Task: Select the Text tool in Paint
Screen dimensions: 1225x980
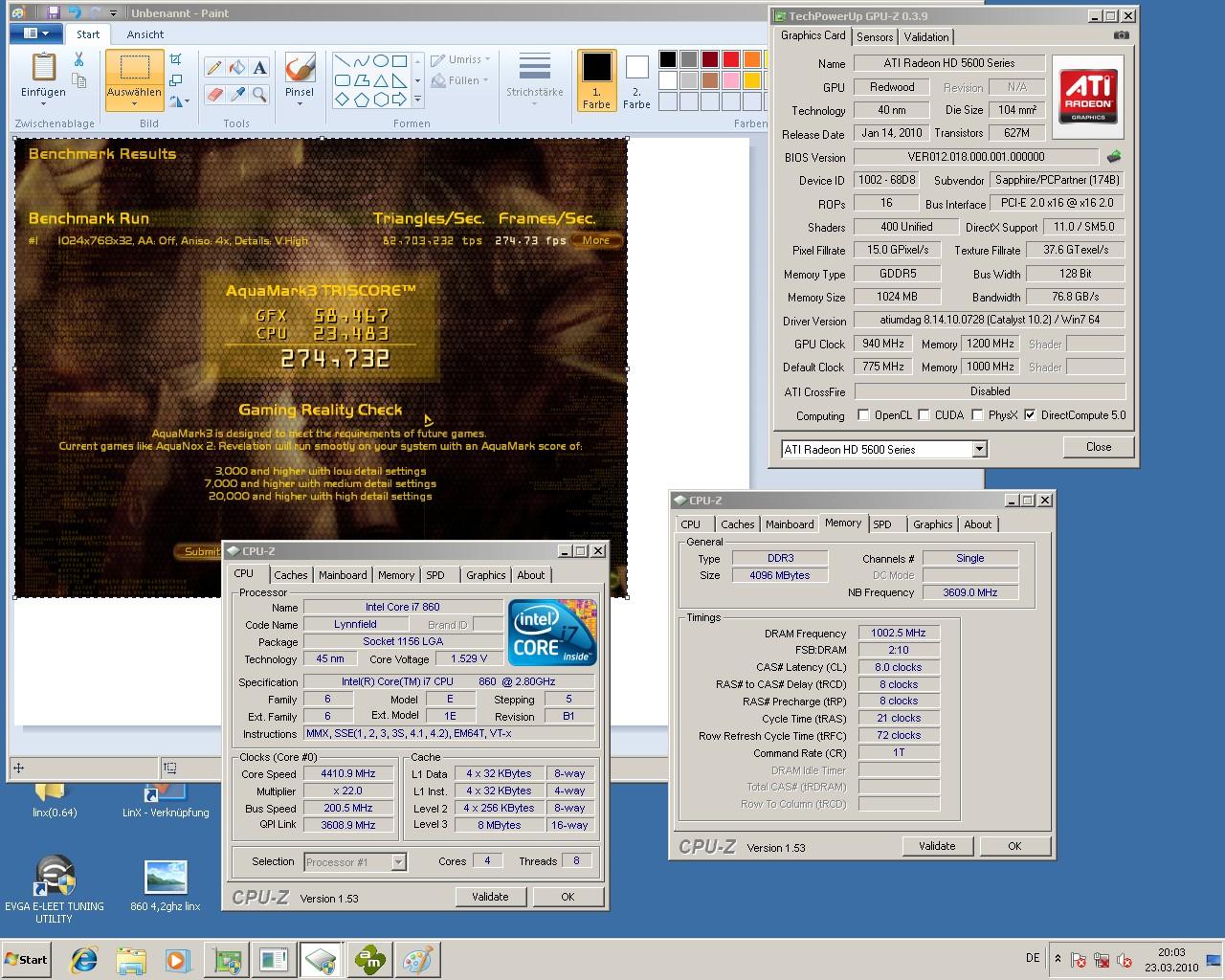Action: click(x=259, y=68)
